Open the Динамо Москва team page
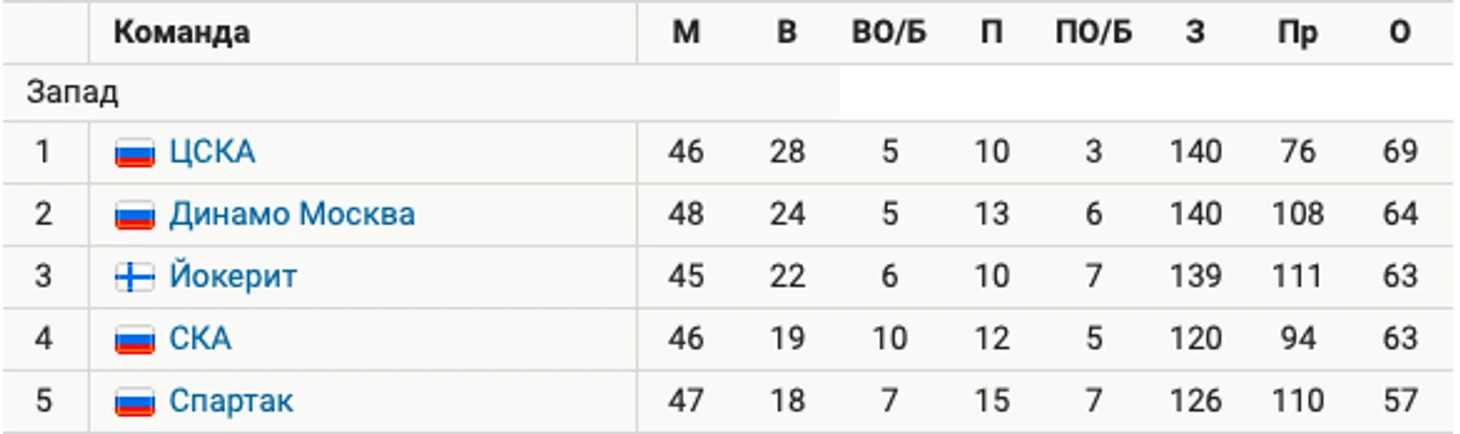This screenshot has height=434, width=1460. [x=292, y=214]
